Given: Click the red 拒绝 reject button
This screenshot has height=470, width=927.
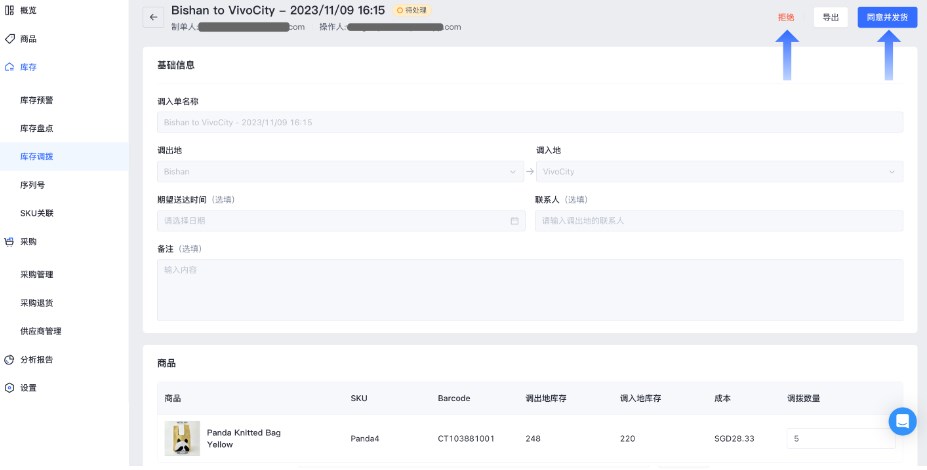Looking at the screenshot, I should coord(786,17).
